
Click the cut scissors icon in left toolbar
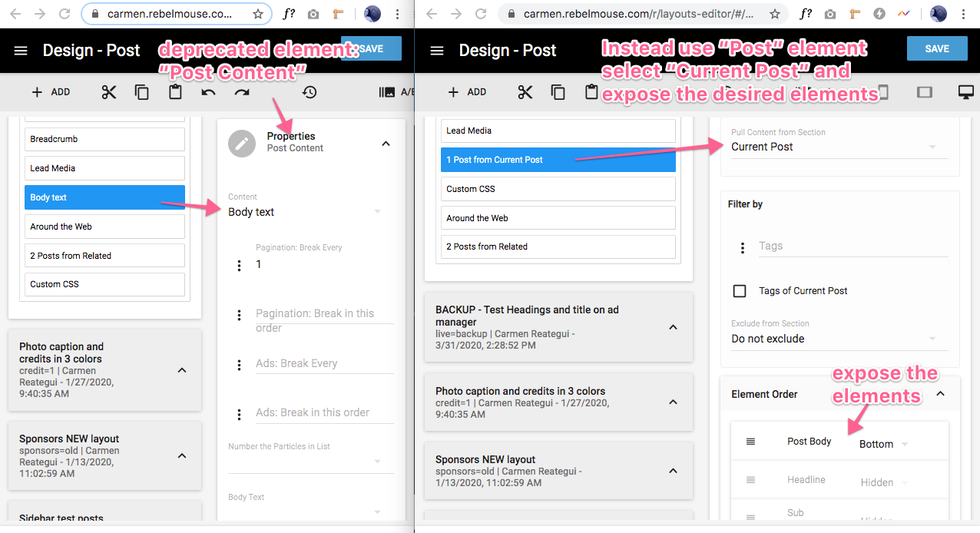click(x=109, y=92)
